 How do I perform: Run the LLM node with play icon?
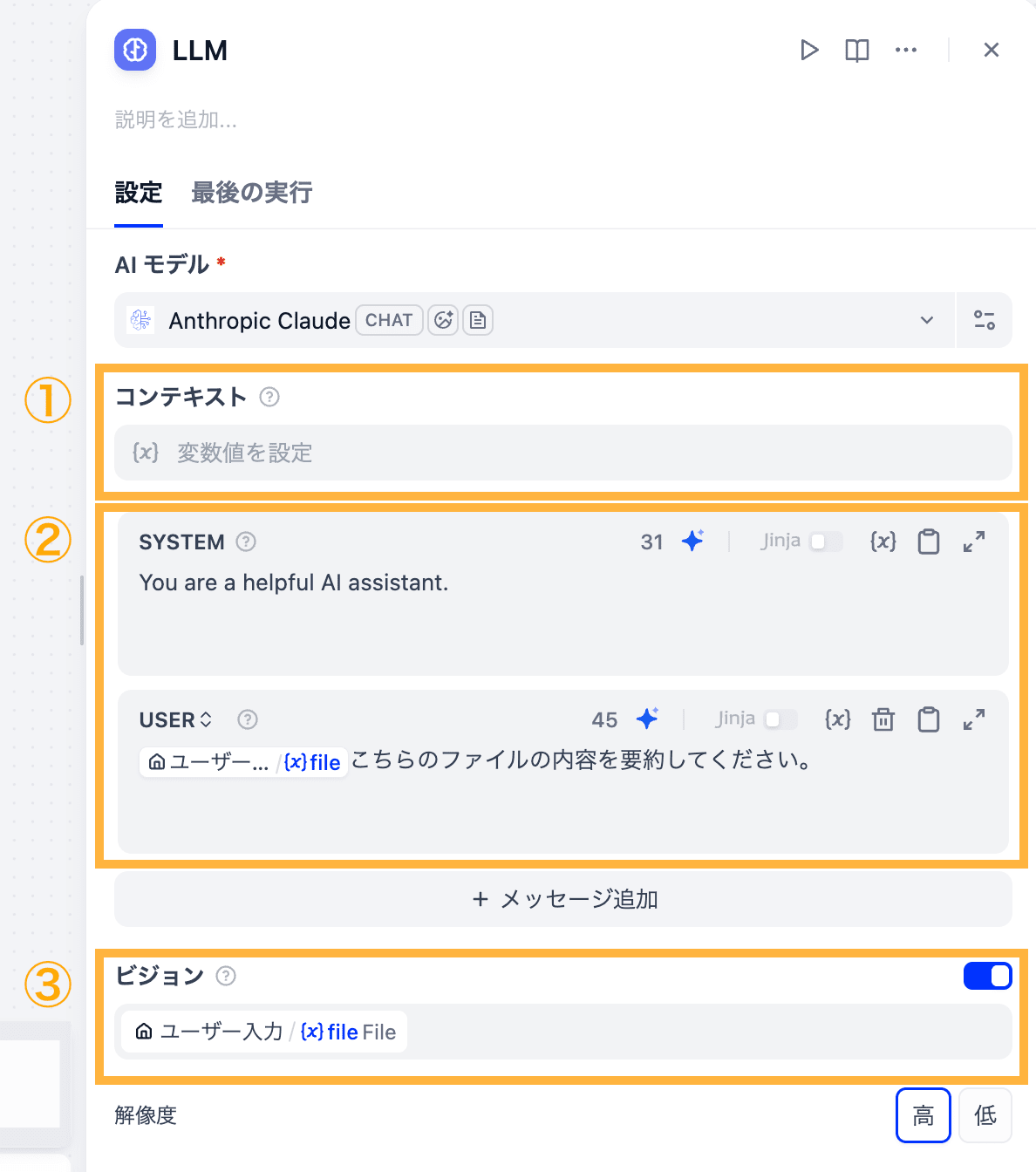(x=809, y=50)
